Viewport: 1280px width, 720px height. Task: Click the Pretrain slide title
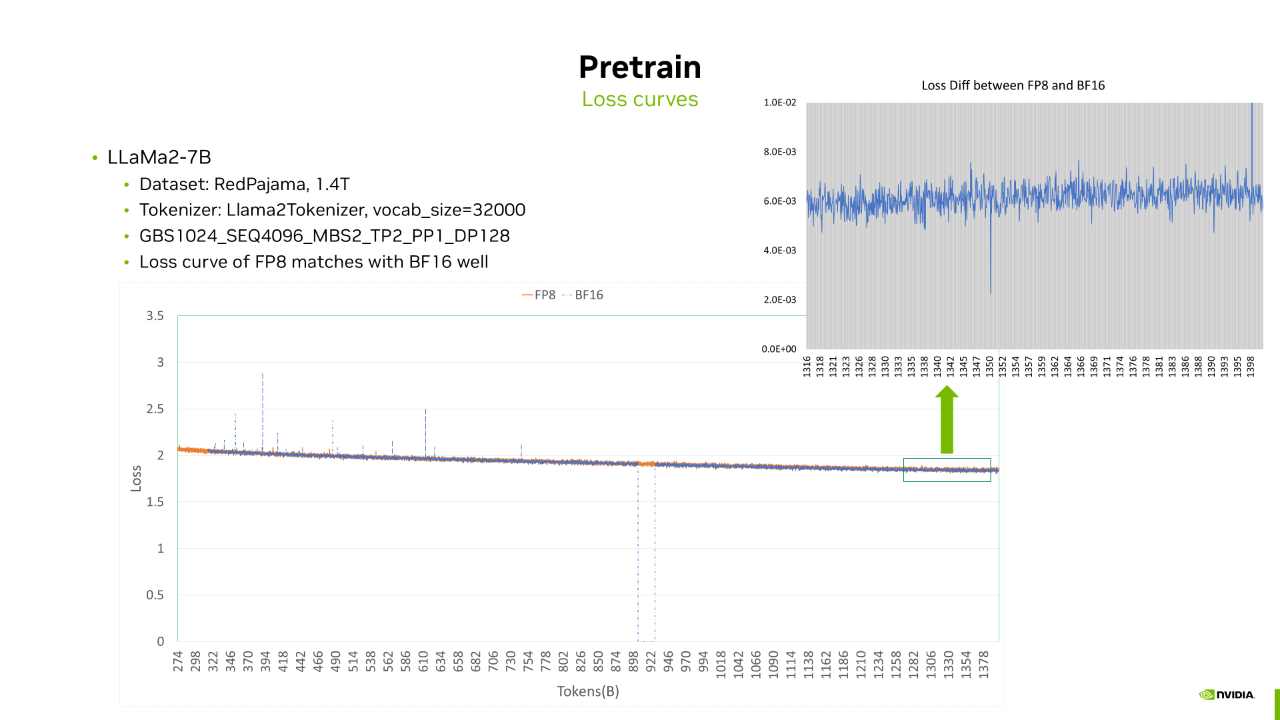coord(640,67)
